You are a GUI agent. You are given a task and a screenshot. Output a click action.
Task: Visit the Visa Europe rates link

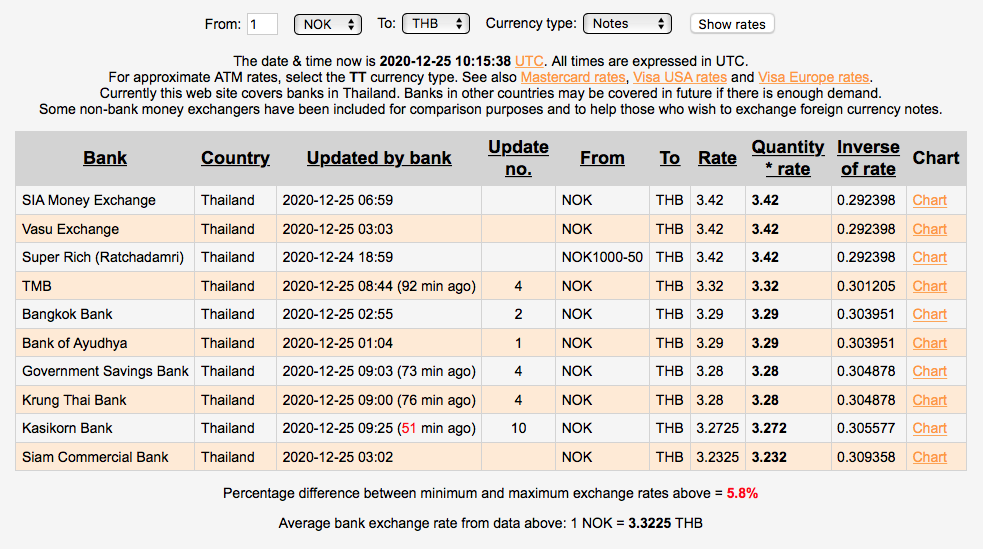814,77
